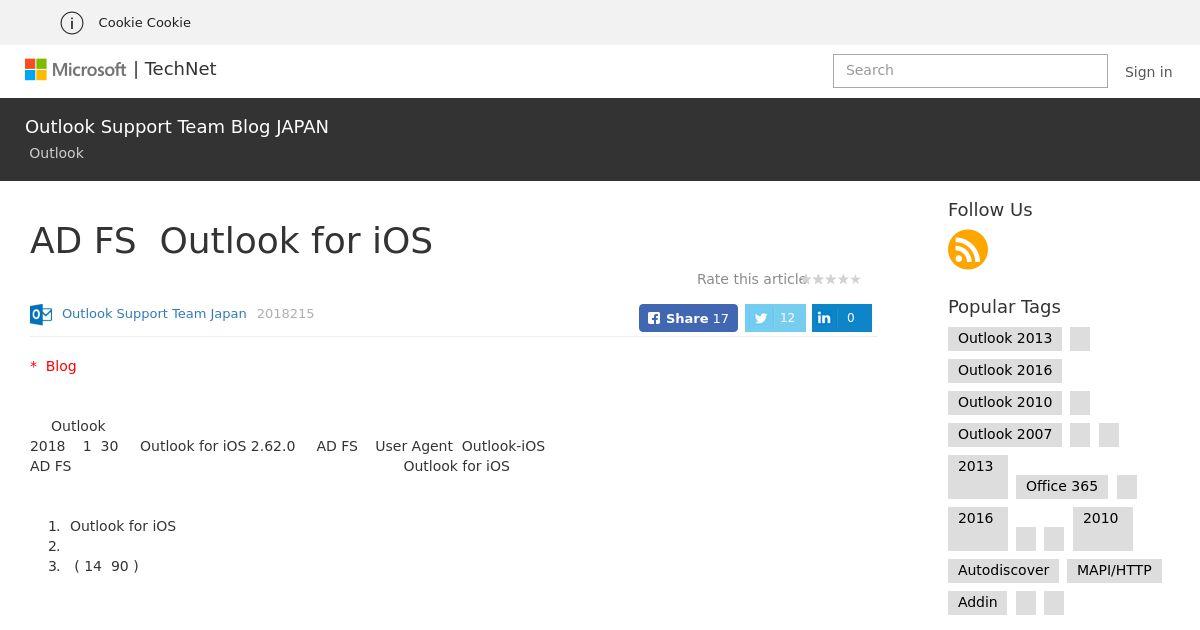Select the 2013 tag
1200x630 pixels.
click(x=977, y=477)
